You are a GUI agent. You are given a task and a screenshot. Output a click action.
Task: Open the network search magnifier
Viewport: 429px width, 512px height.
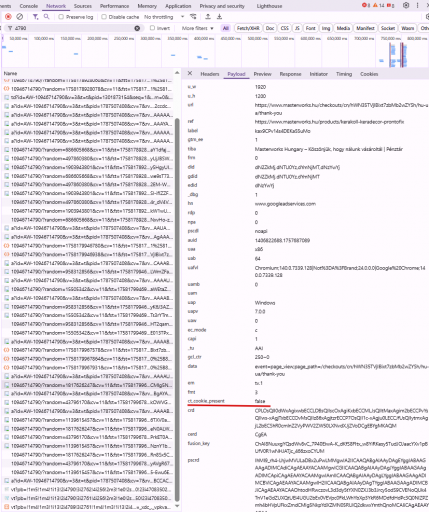tap(47, 17)
